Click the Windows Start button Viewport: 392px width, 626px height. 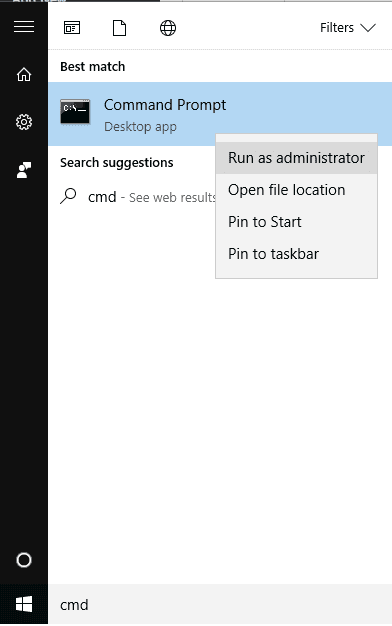(x=24, y=604)
